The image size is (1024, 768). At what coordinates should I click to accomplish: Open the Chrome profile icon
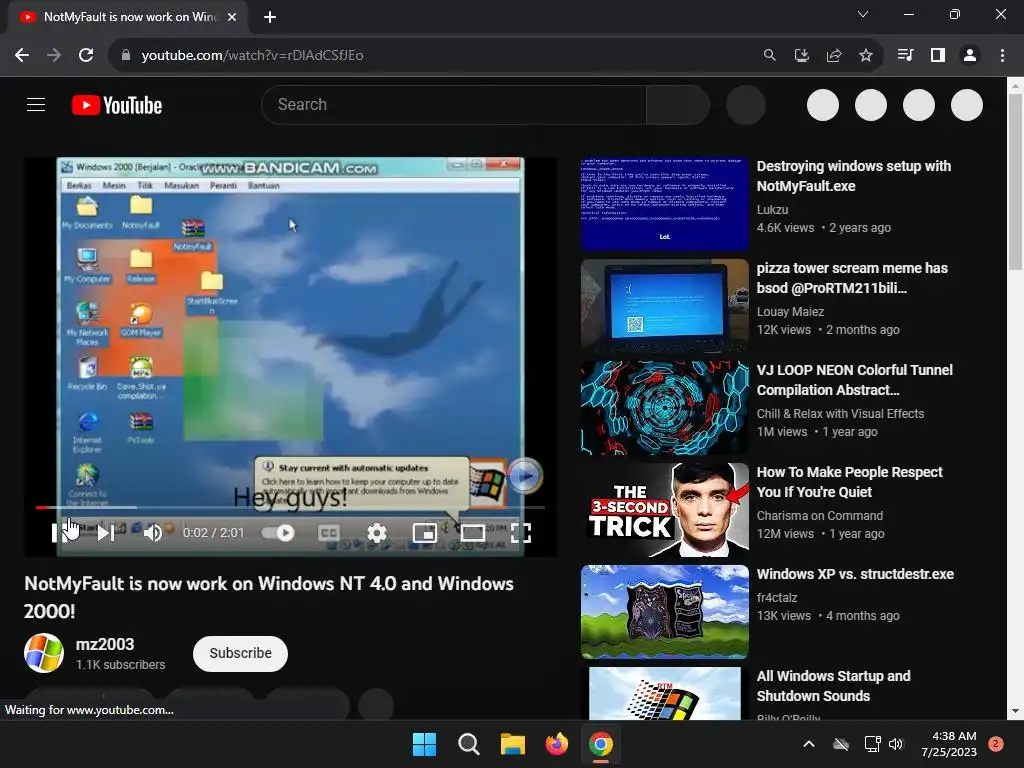point(970,55)
